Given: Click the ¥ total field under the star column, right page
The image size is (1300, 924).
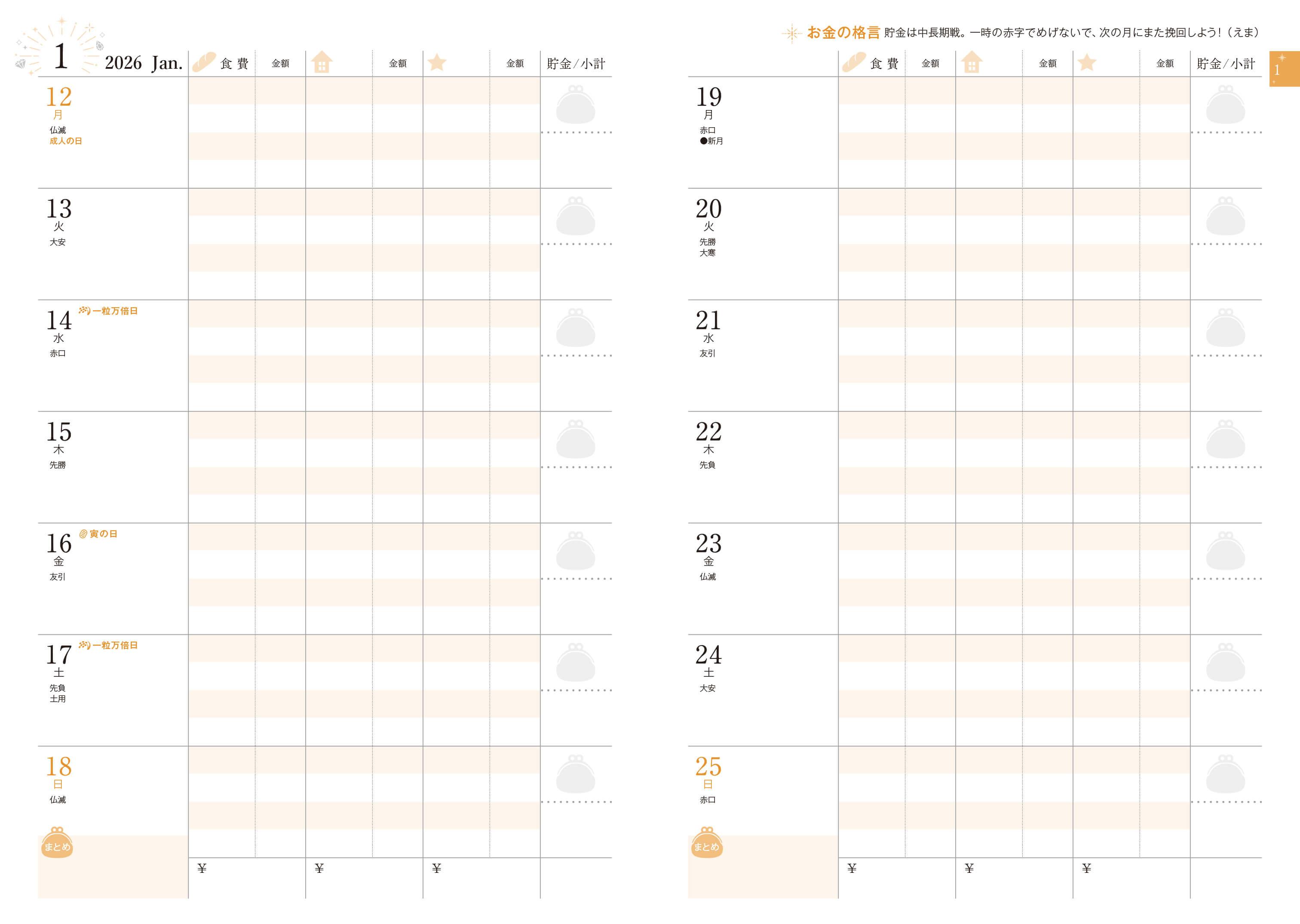Looking at the screenshot, I should pos(1131,878).
